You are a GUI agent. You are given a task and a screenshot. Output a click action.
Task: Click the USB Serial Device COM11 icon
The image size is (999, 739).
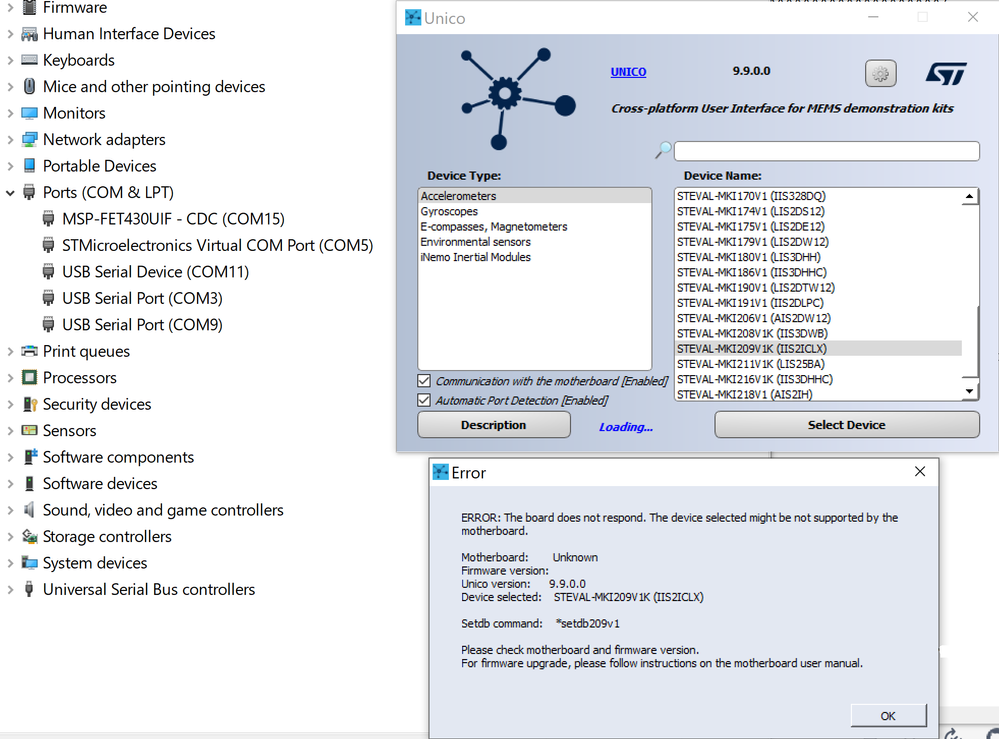[48, 272]
